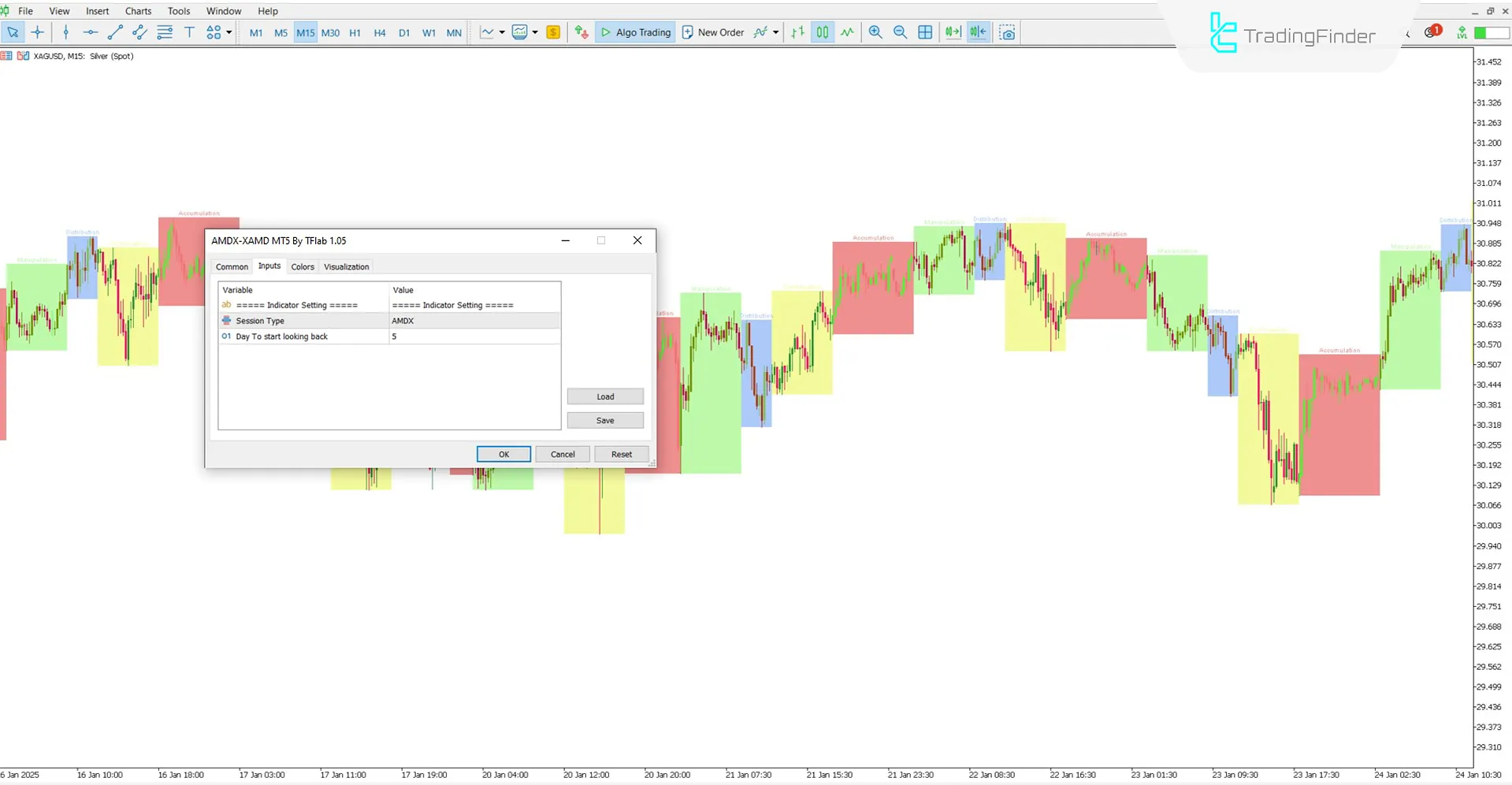Click the zoom out magnifier icon

[900, 32]
